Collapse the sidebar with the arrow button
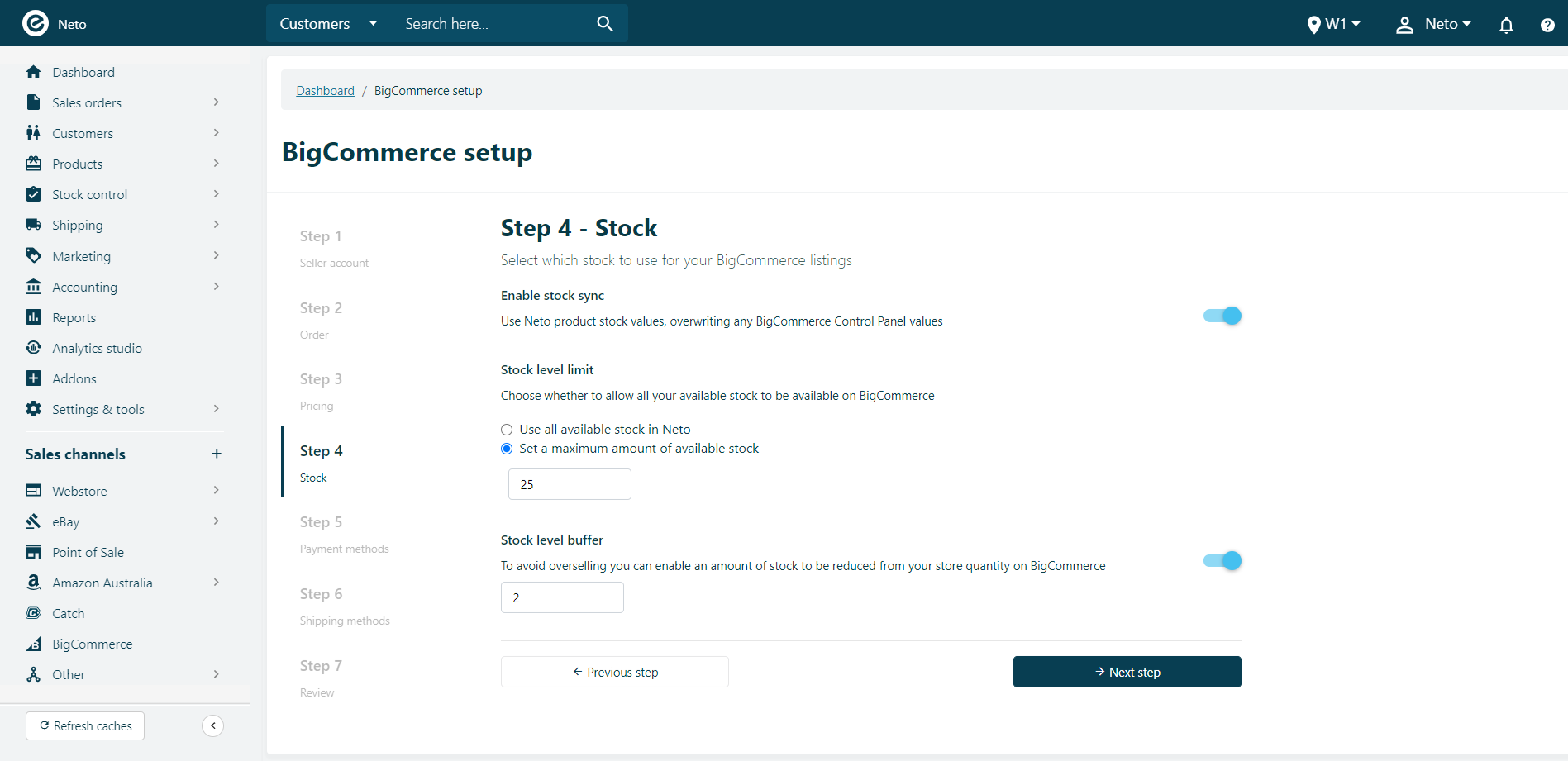This screenshot has width=1568, height=761. 213,725
